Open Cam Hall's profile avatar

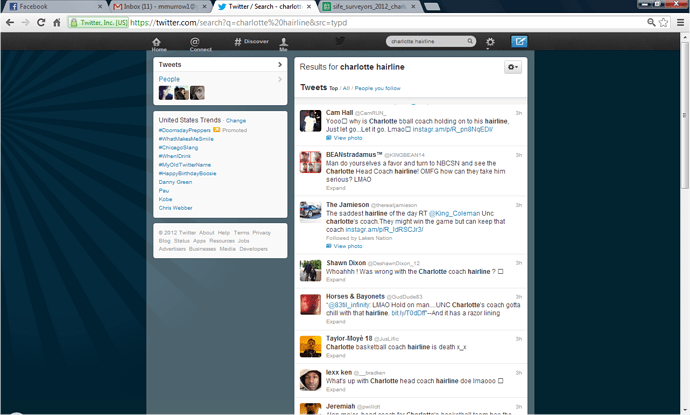(310, 121)
